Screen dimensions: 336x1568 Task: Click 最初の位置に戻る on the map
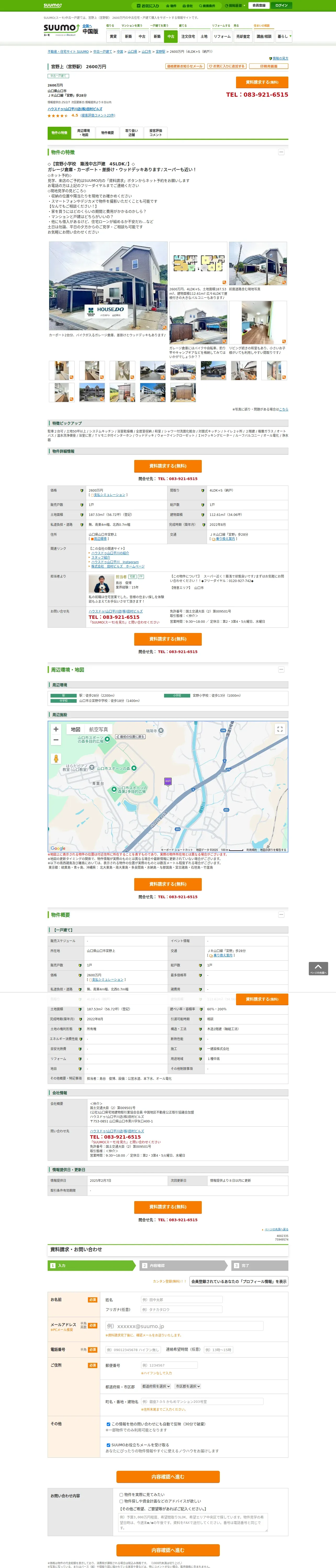point(131,736)
